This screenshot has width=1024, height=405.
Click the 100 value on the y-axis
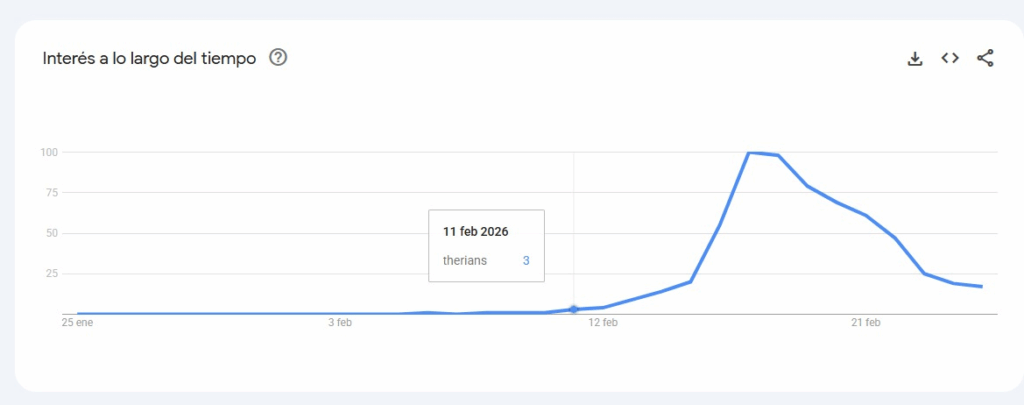pyautogui.click(x=49, y=152)
